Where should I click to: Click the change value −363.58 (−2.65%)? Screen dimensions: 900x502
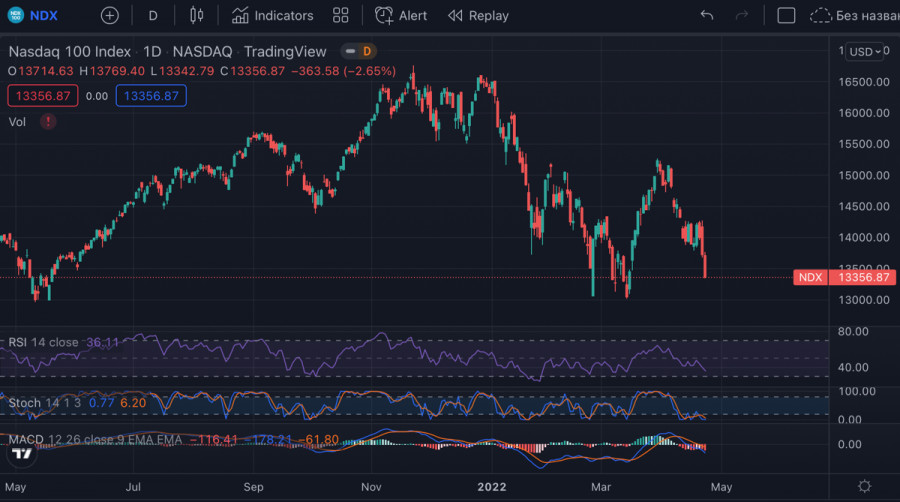pos(343,71)
